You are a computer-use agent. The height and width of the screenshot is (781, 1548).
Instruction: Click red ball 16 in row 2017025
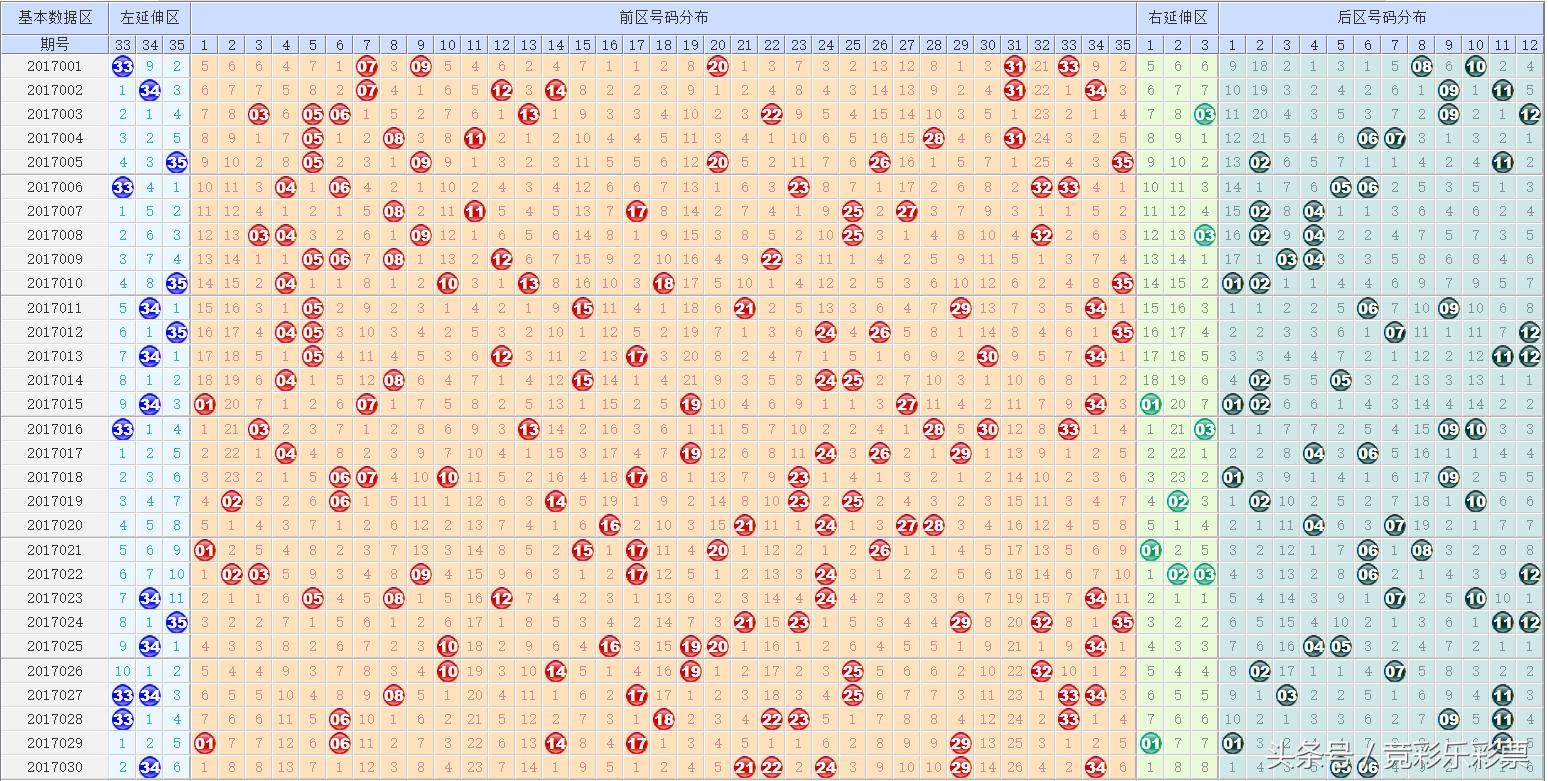610,646
